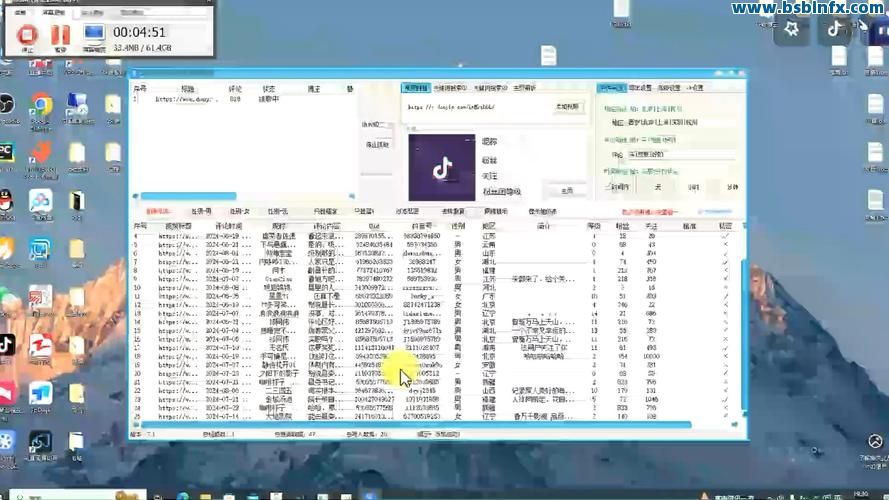The height and width of the screenshot is (500, 889).
Task: Toggle the 性别-女 female filter
Action: tap(239, 211)
